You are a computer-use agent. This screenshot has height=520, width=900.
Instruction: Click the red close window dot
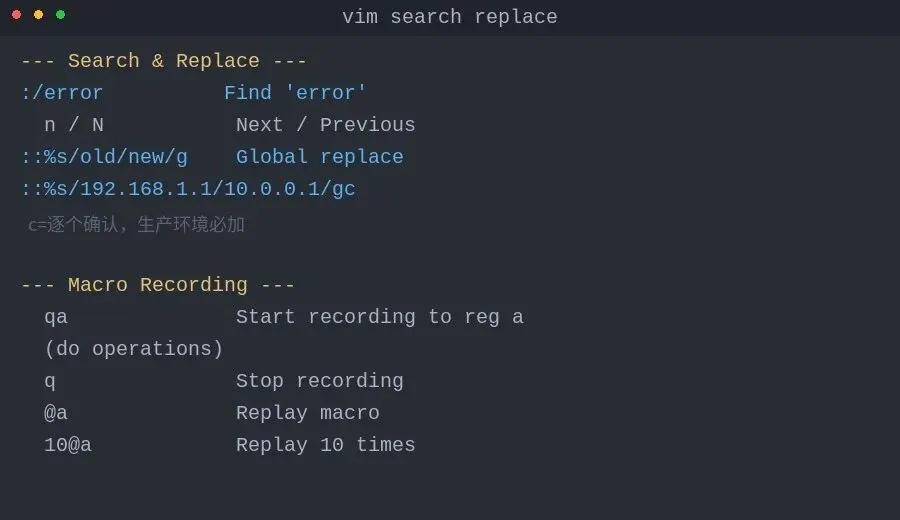pos(16,15)
